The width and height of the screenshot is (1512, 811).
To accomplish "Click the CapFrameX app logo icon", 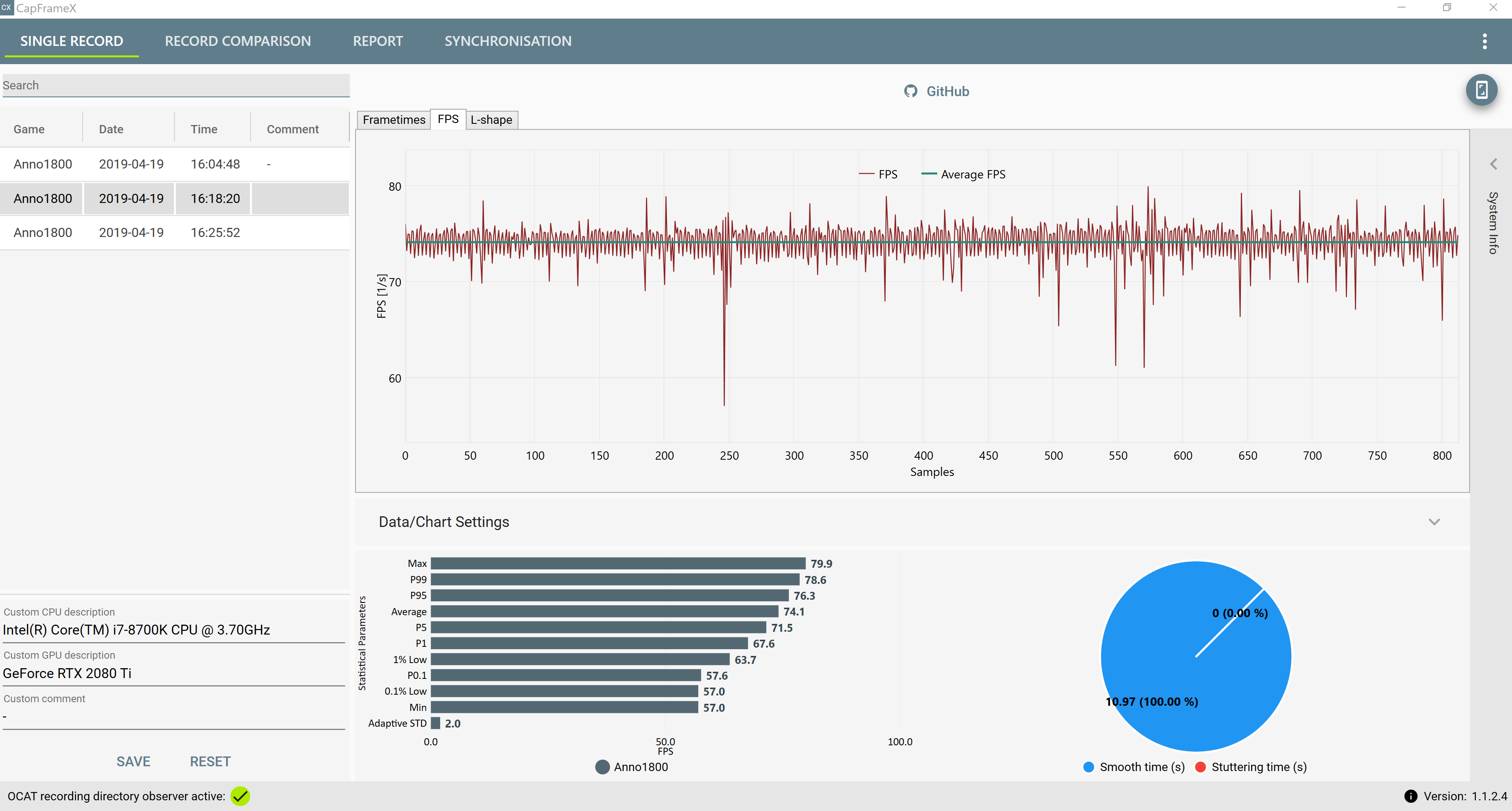I will click(6, 8).
